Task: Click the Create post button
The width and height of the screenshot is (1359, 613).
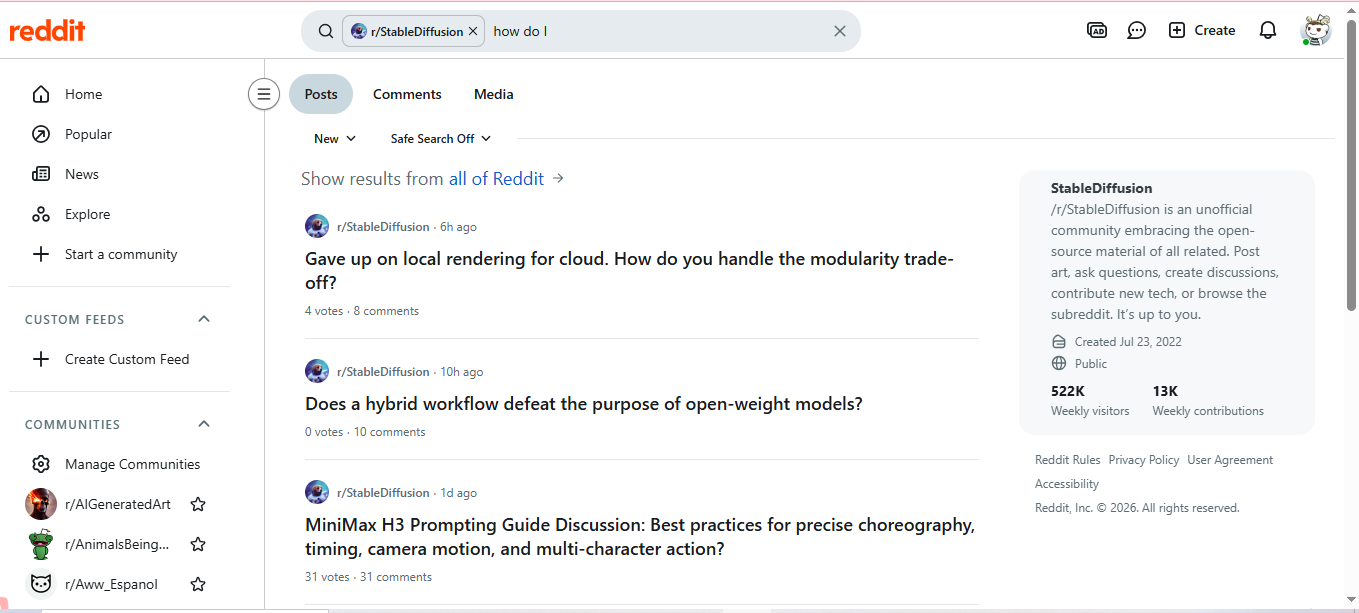Action: click(1202, 30)
